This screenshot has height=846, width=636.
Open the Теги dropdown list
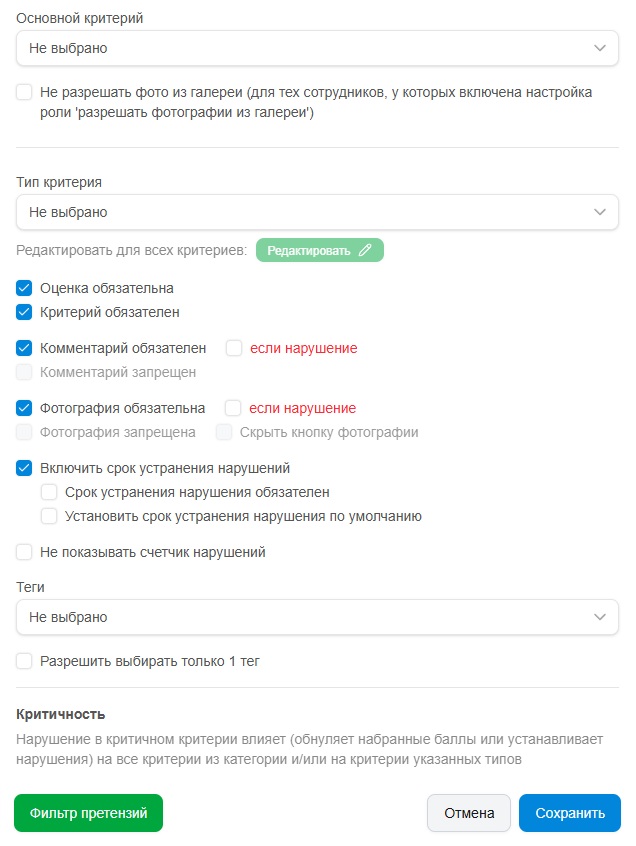pyautogui.click(x=317, y=617)
